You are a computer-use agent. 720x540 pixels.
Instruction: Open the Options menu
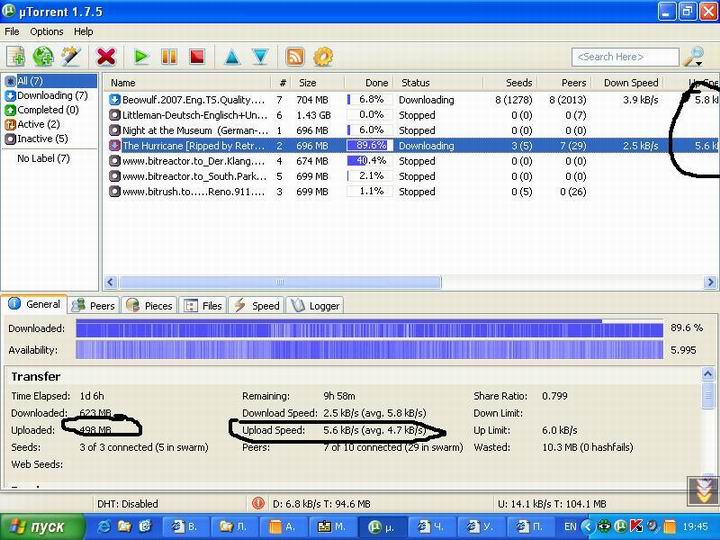click(46, 31)
